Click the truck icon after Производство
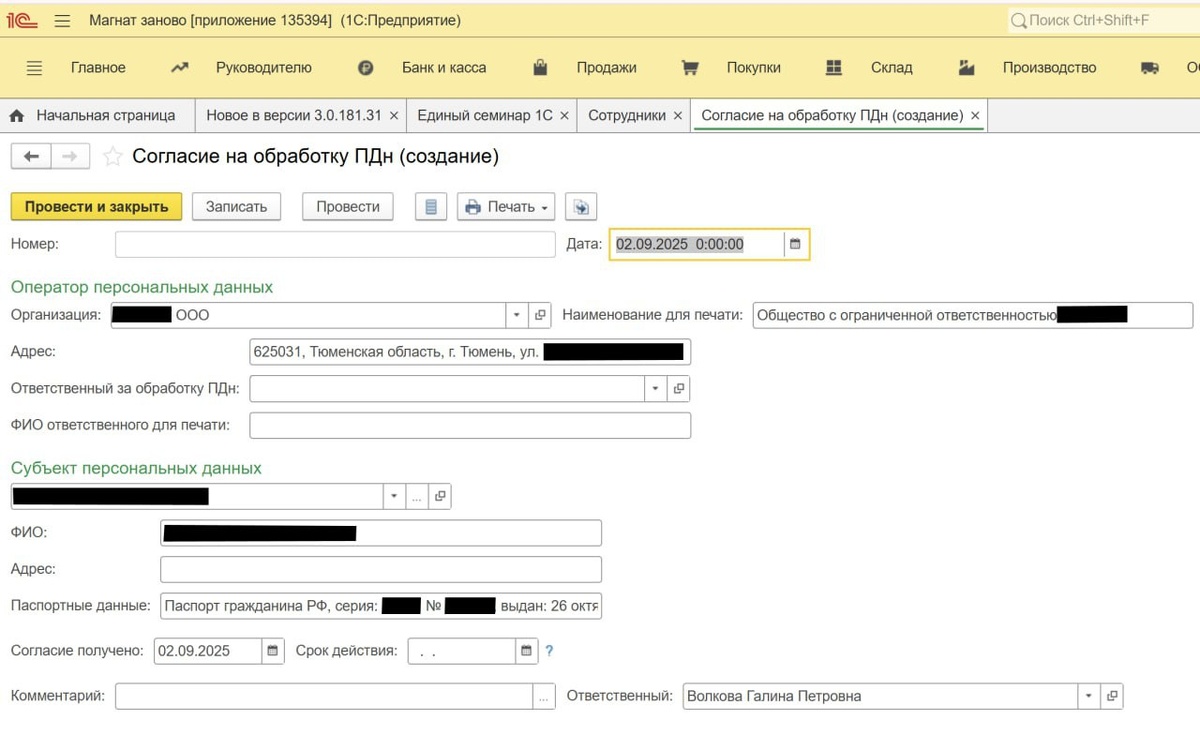 click(x=1150, y=68)
